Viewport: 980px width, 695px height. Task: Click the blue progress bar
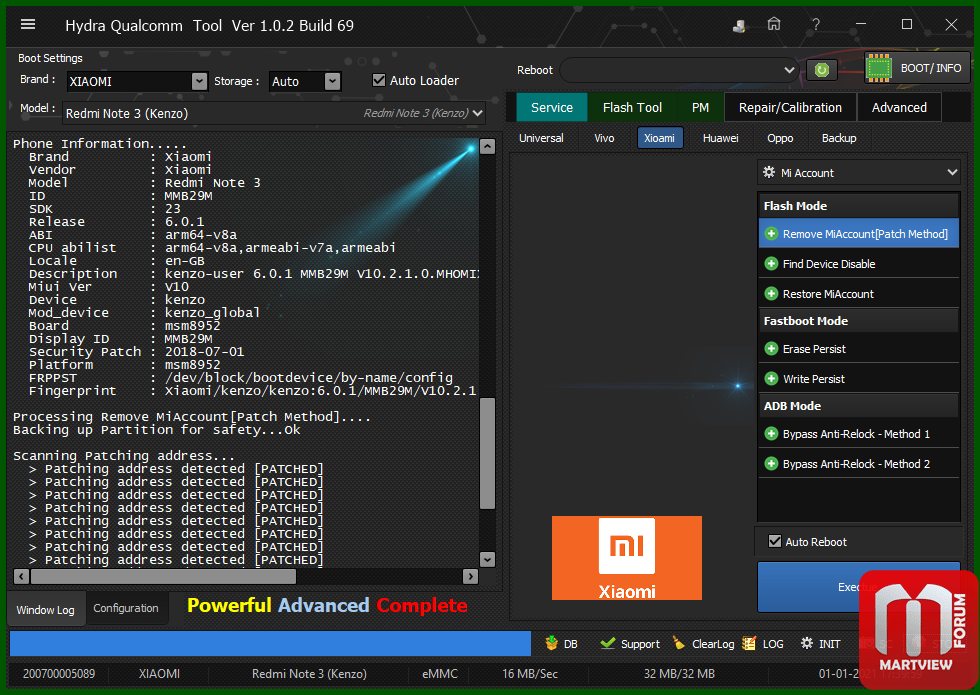coord(270,644)
